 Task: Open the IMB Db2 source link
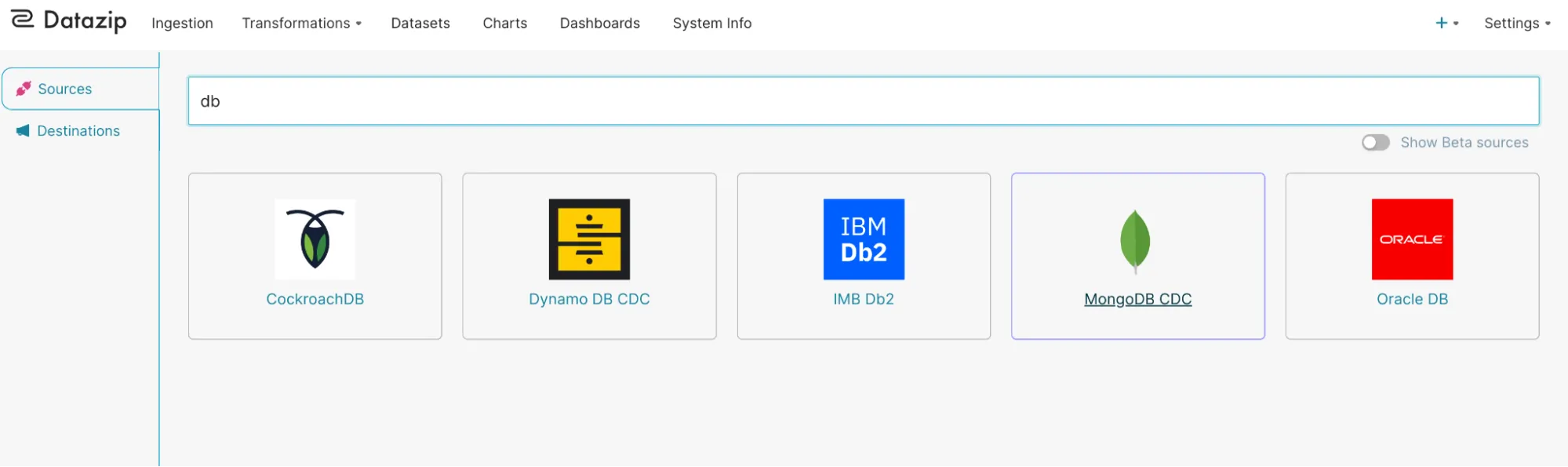pyautogui.click(x=864, y=299)
